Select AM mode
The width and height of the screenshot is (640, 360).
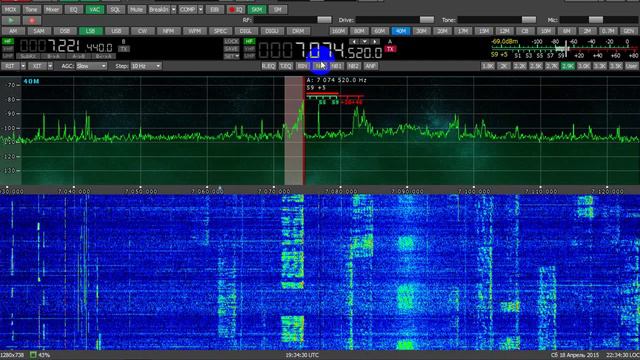(13, 31)
